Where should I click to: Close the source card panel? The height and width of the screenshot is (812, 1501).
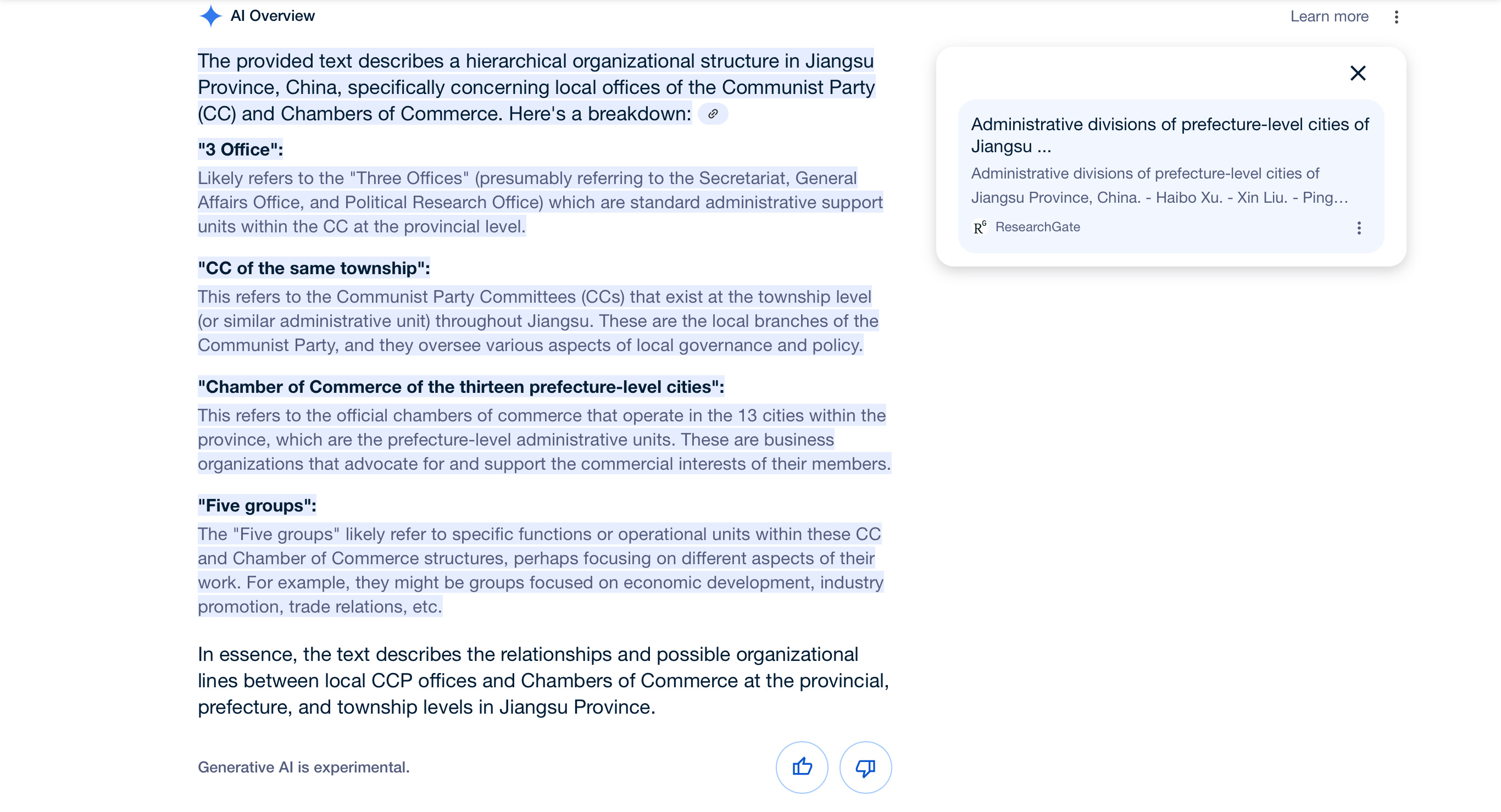tap(1358, 73)
